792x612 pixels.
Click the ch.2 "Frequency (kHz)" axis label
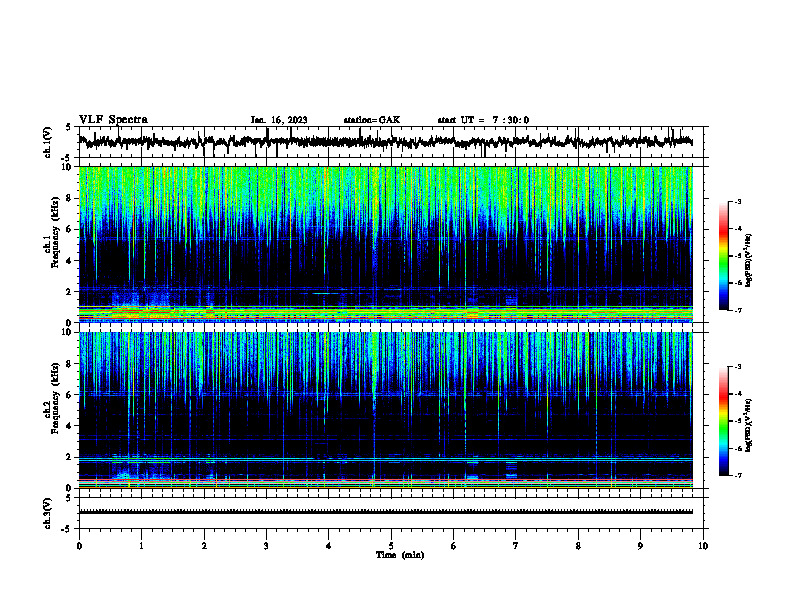point(55,398)
